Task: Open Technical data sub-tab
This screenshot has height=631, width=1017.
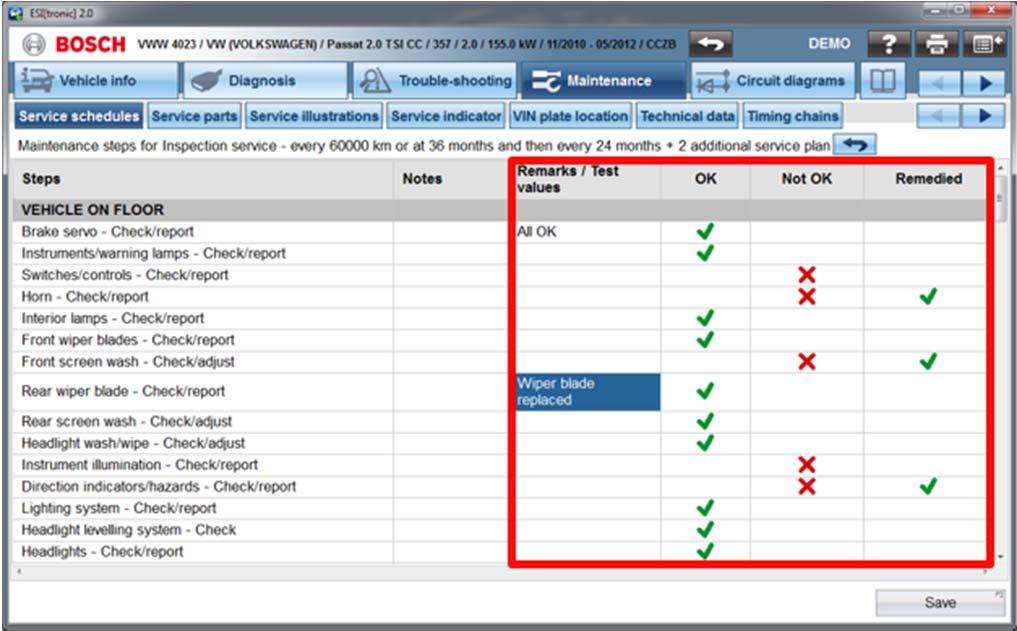Action: click(x=688, y=116)
